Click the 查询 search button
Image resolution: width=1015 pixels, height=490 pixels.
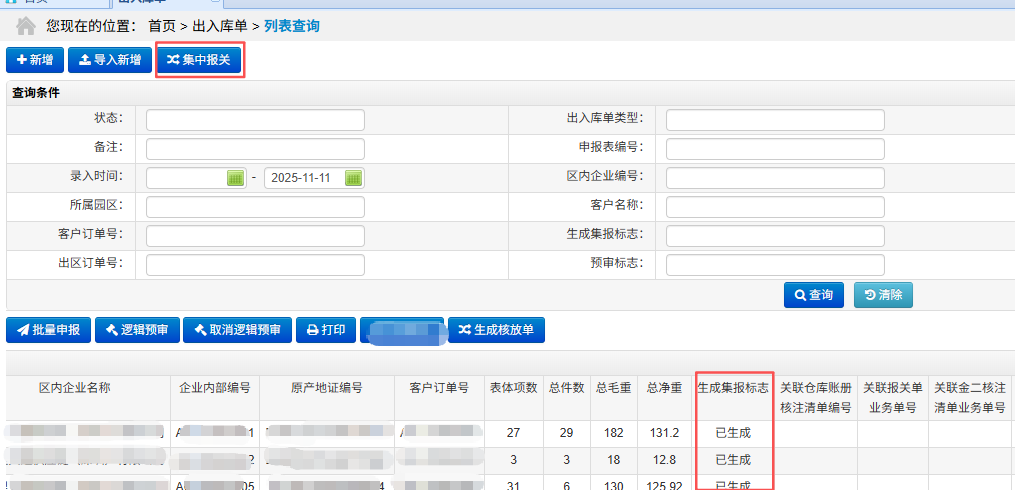pyautogui.click(x=813, y=295)
